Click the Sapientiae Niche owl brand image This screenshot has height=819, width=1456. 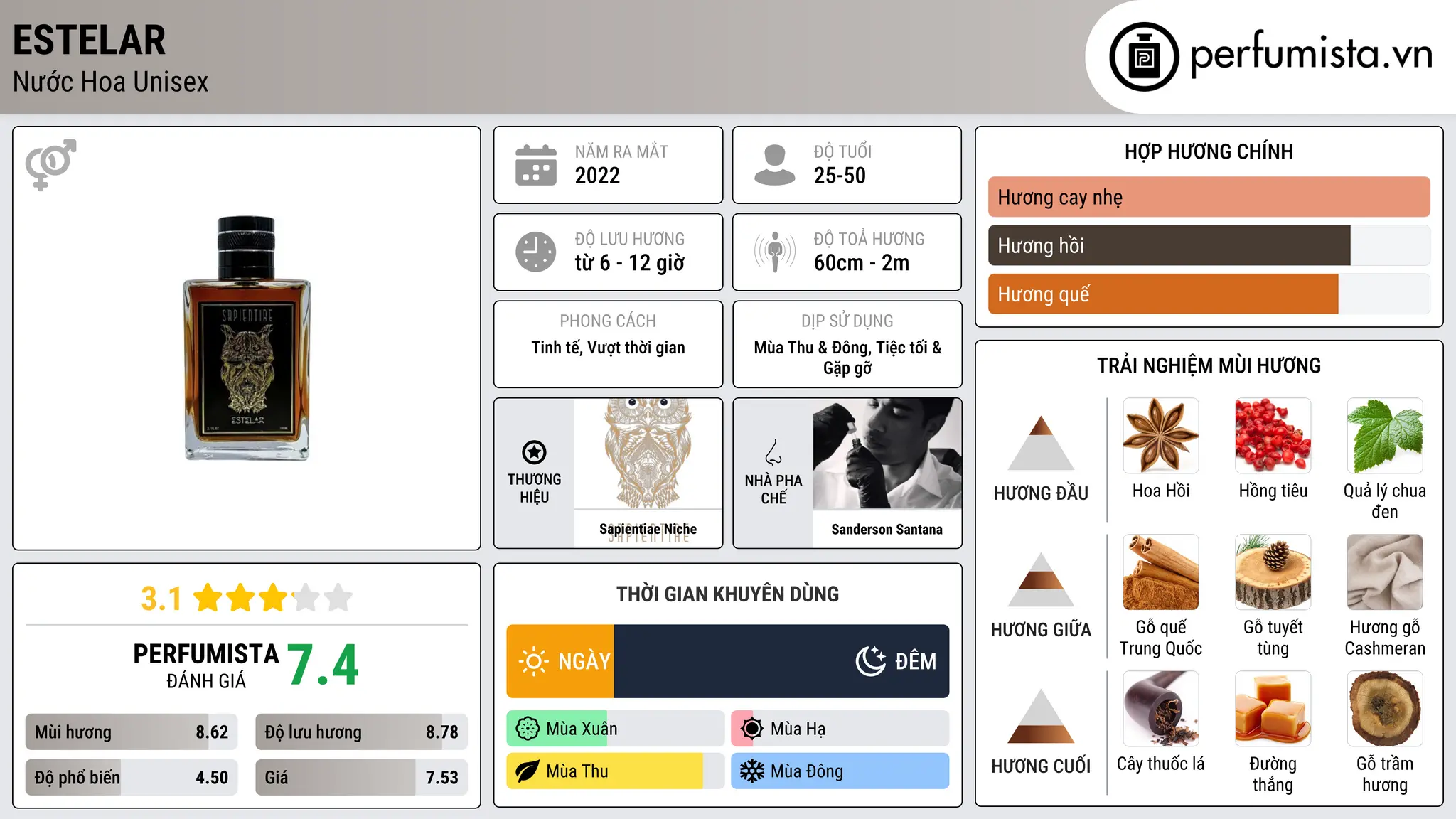click(648, 454)
